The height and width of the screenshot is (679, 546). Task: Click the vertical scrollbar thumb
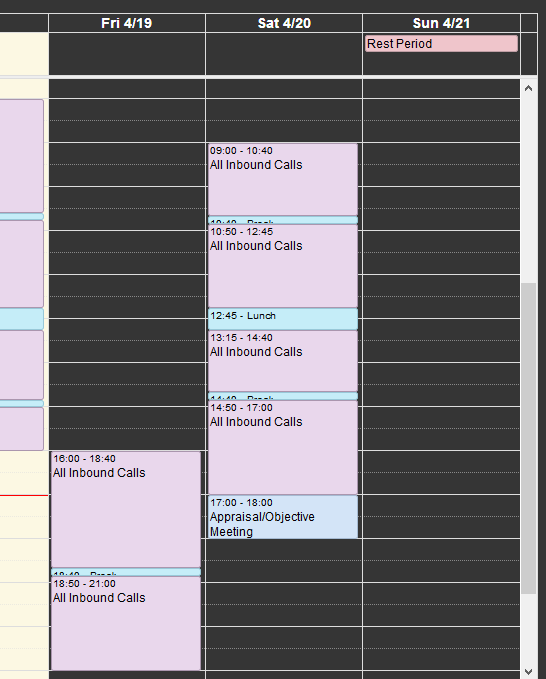click(528, 438)
